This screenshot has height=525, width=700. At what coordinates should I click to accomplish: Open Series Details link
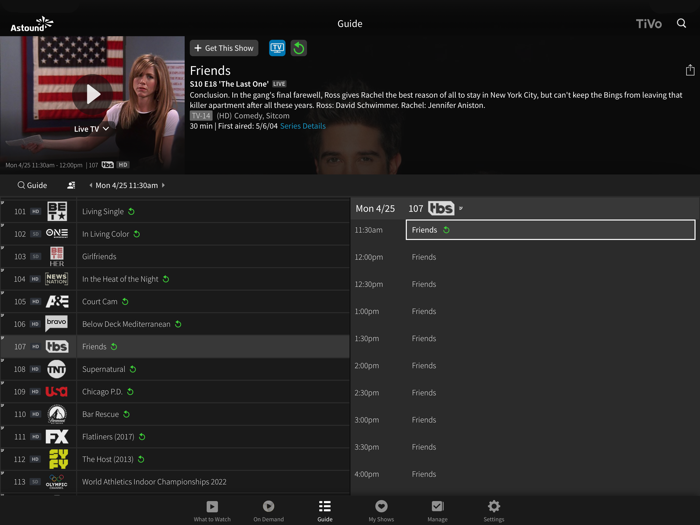pos(303,126)
